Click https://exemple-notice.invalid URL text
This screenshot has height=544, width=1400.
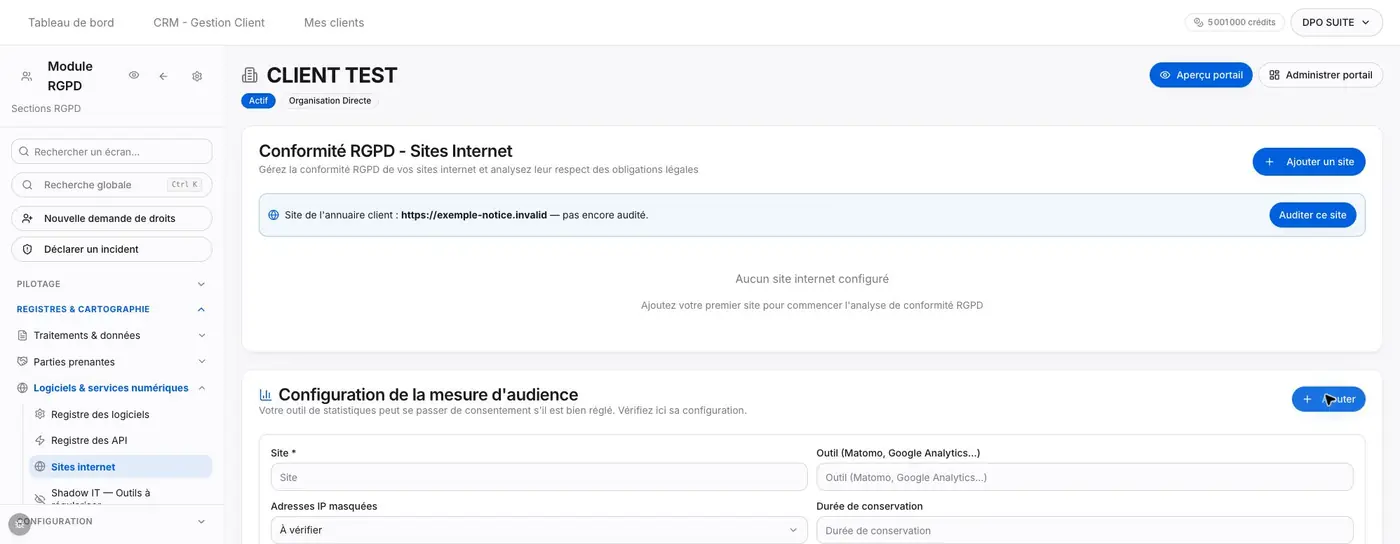tap(474, 215)
